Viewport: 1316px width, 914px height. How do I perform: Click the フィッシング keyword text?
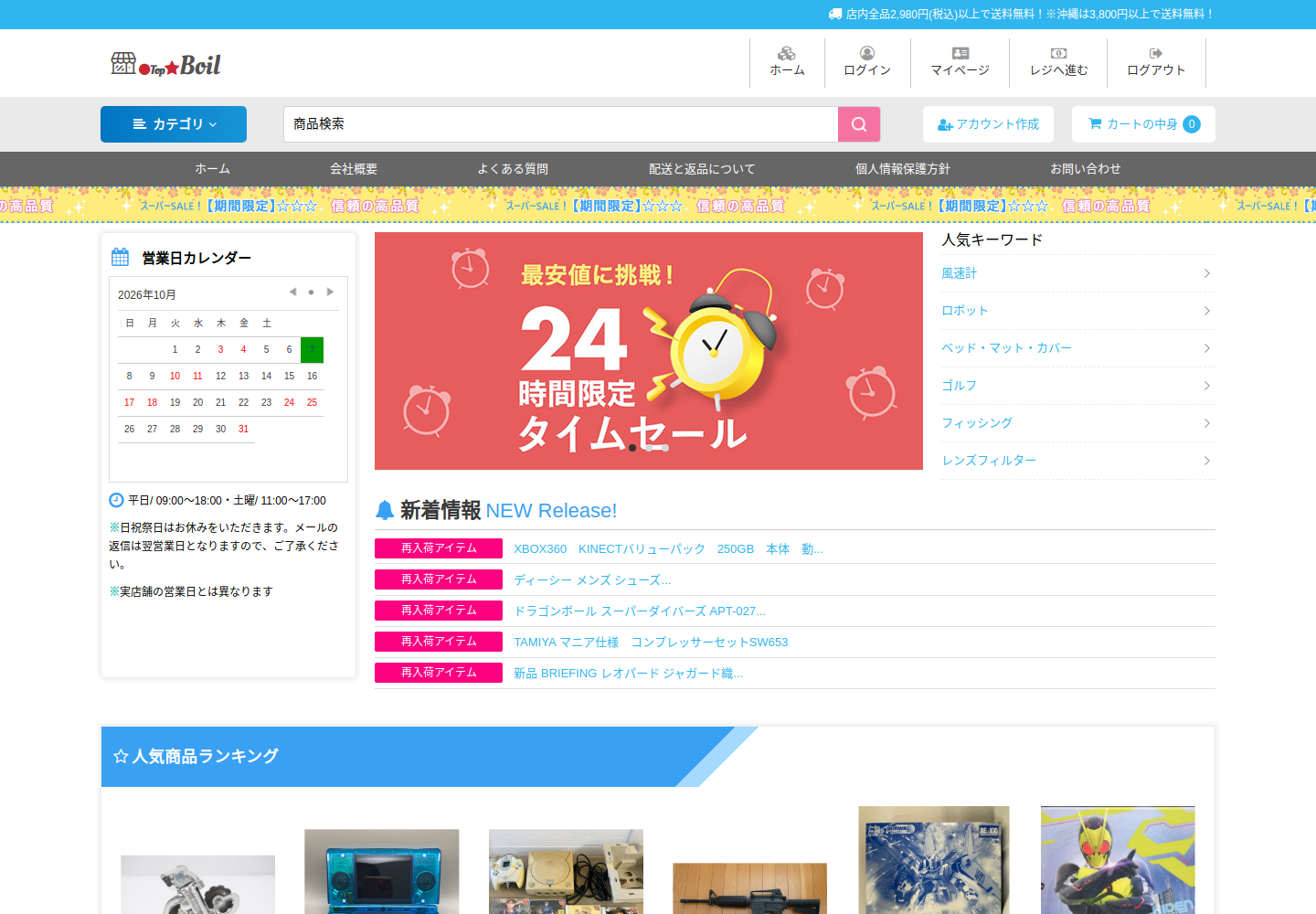point(977,423)
